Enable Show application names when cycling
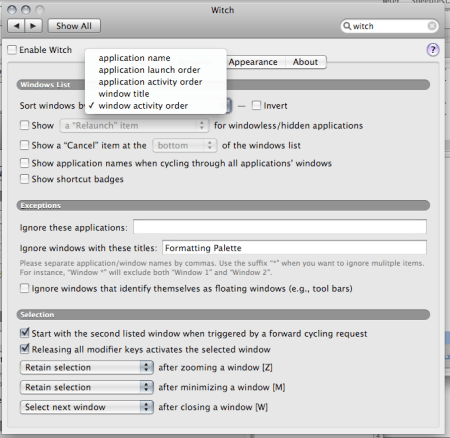450x438 pixels. click(24, 163)
